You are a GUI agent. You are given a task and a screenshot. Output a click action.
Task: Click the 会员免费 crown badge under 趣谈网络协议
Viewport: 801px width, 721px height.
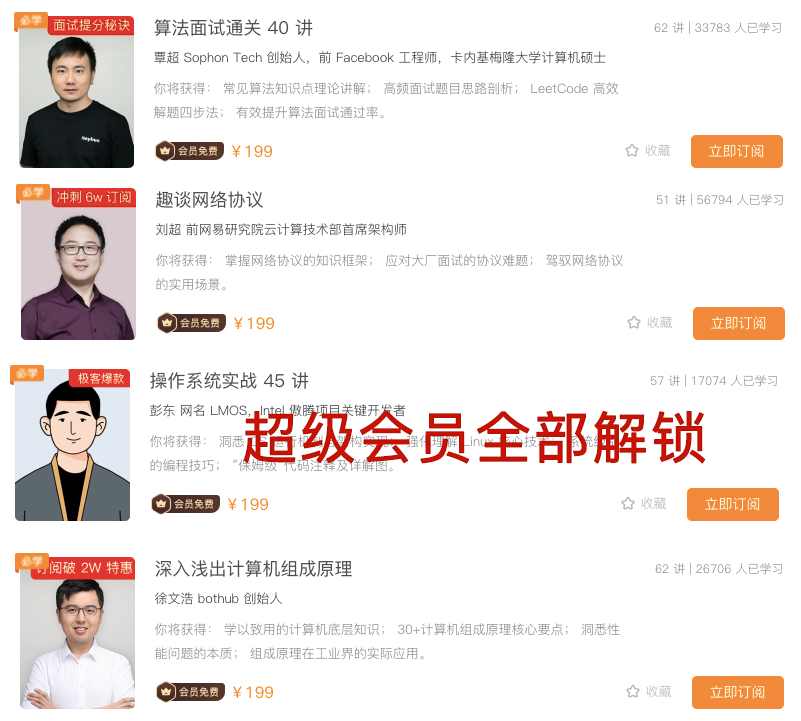192,323
